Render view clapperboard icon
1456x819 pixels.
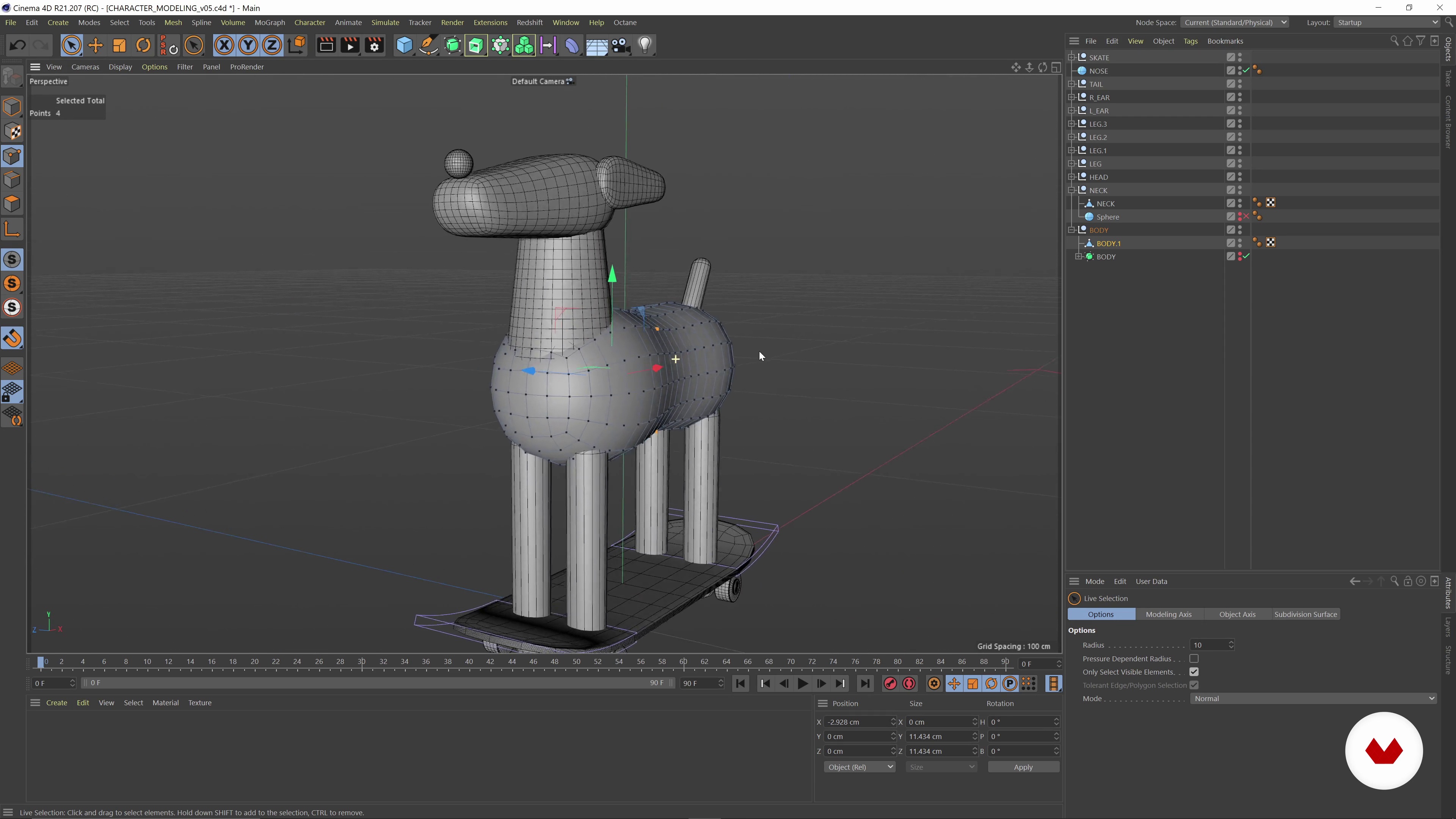326,45
